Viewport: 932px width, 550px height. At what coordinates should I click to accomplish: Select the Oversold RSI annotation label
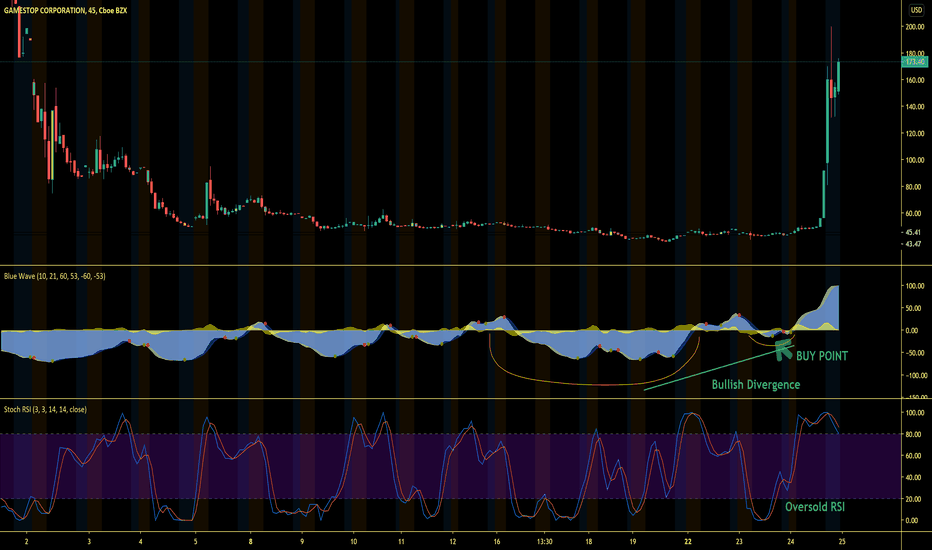click(x=815, y=507)
